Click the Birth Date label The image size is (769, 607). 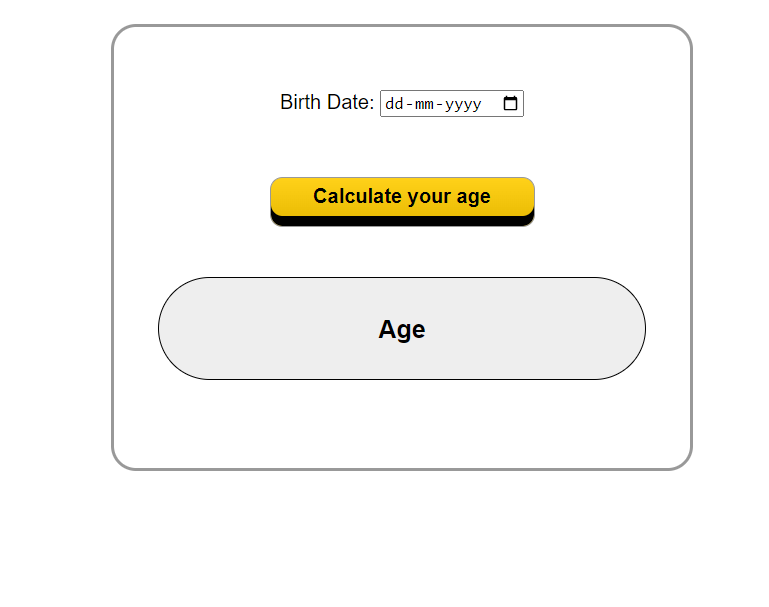[326, 102]
